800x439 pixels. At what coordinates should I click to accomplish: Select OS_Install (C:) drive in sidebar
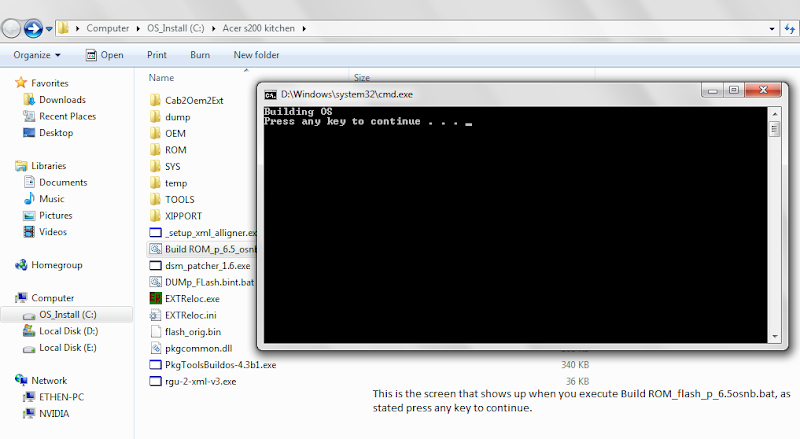tap(68, 314)
